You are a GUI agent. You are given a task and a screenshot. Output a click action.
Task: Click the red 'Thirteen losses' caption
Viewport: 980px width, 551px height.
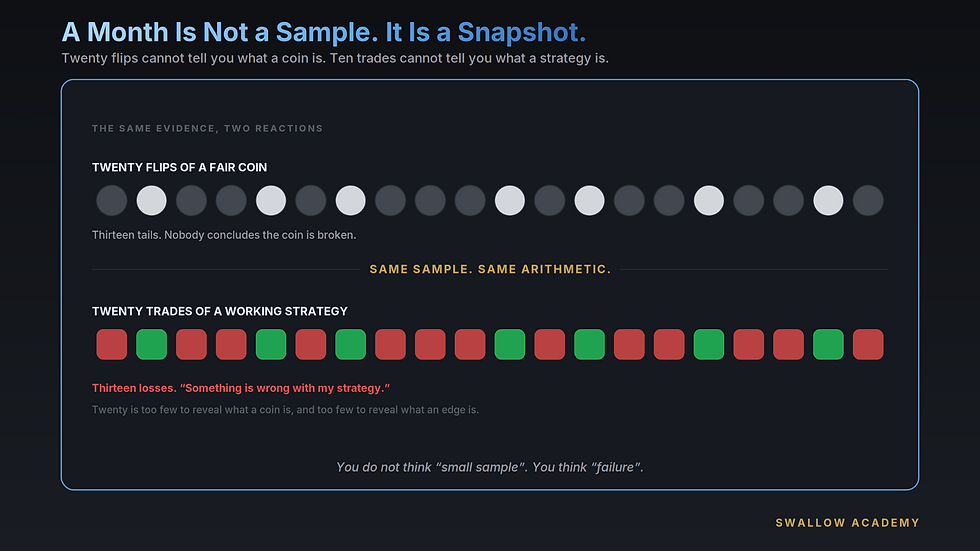tap(241, 388)
